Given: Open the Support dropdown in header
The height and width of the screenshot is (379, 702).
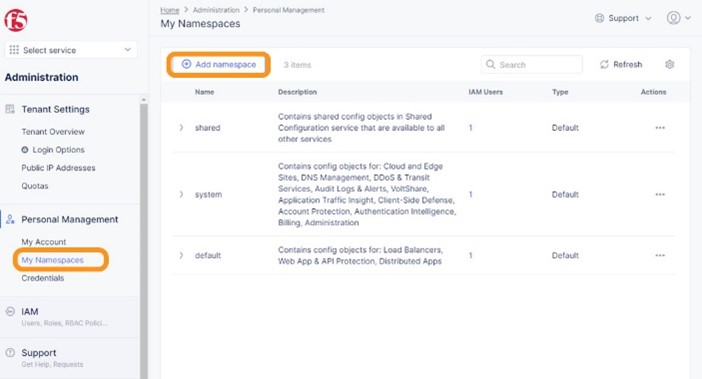Looking at the screenshot, I should [x=623, y=18].
